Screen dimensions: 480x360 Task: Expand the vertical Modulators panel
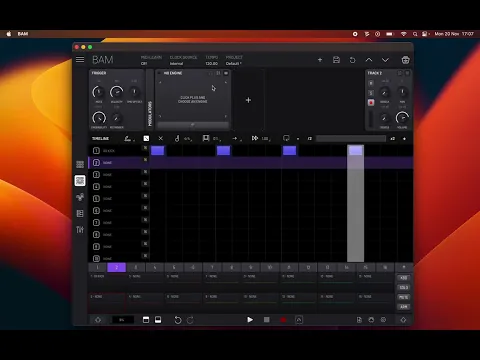point(150,100)
